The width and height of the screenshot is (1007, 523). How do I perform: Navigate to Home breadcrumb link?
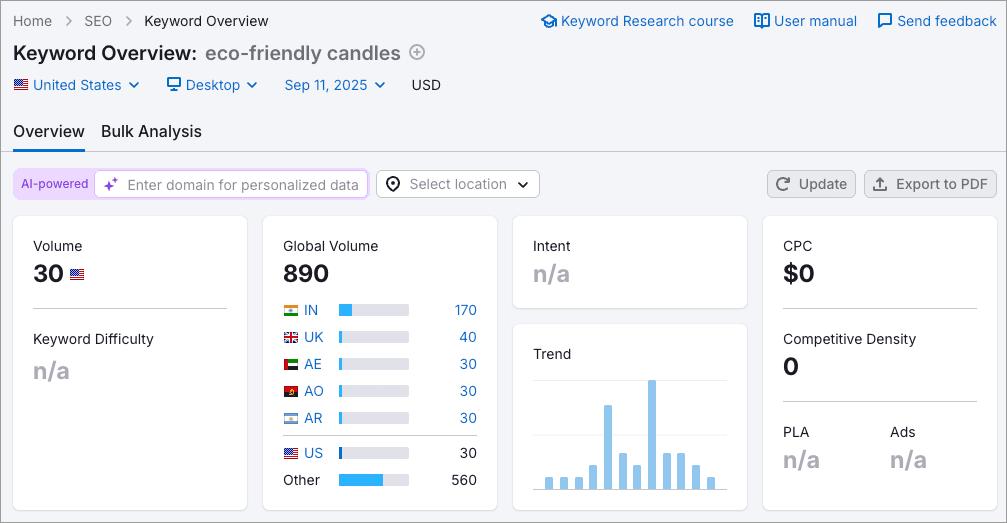32,21
